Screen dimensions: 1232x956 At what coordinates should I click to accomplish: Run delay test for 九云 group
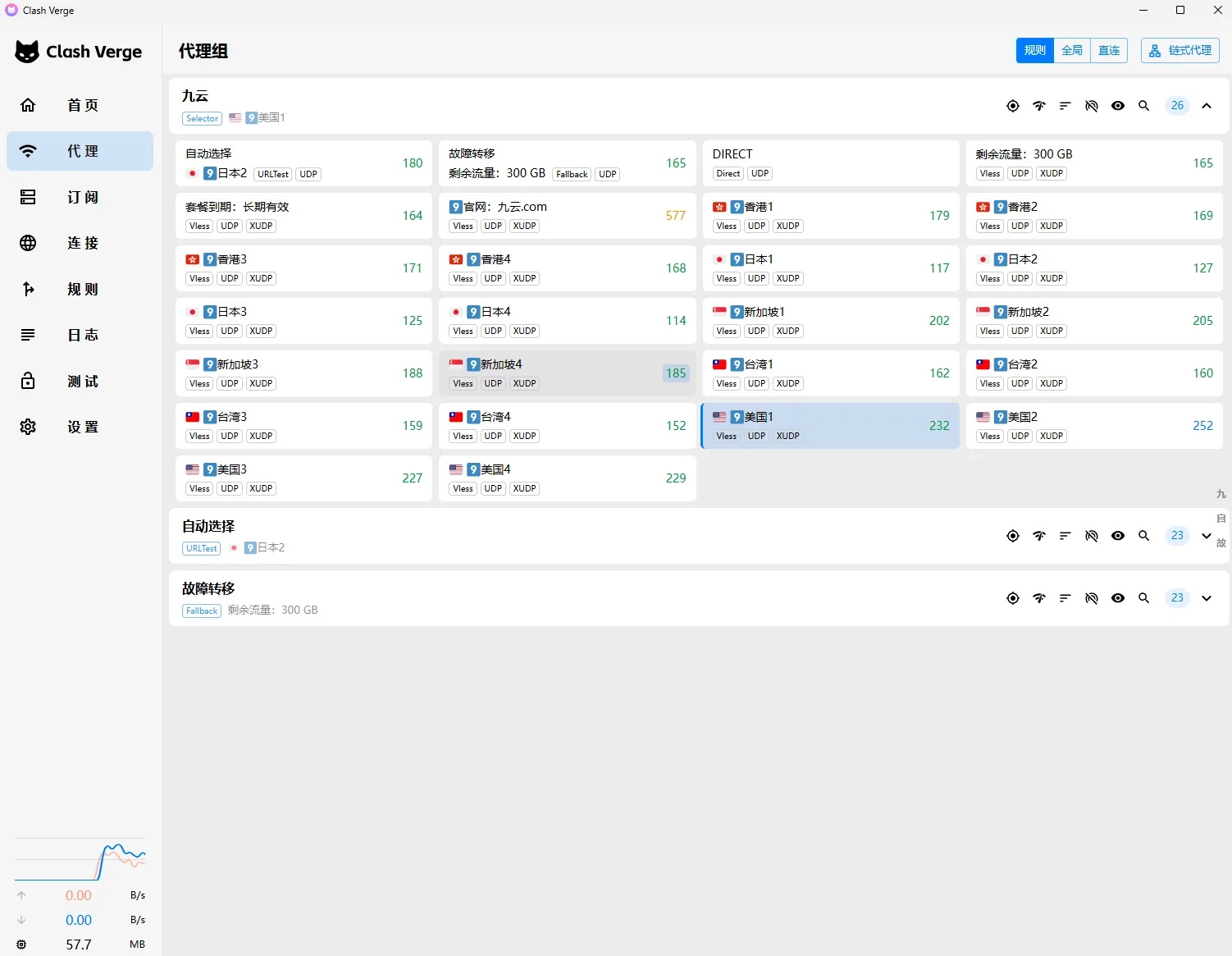coord(1039,106)
